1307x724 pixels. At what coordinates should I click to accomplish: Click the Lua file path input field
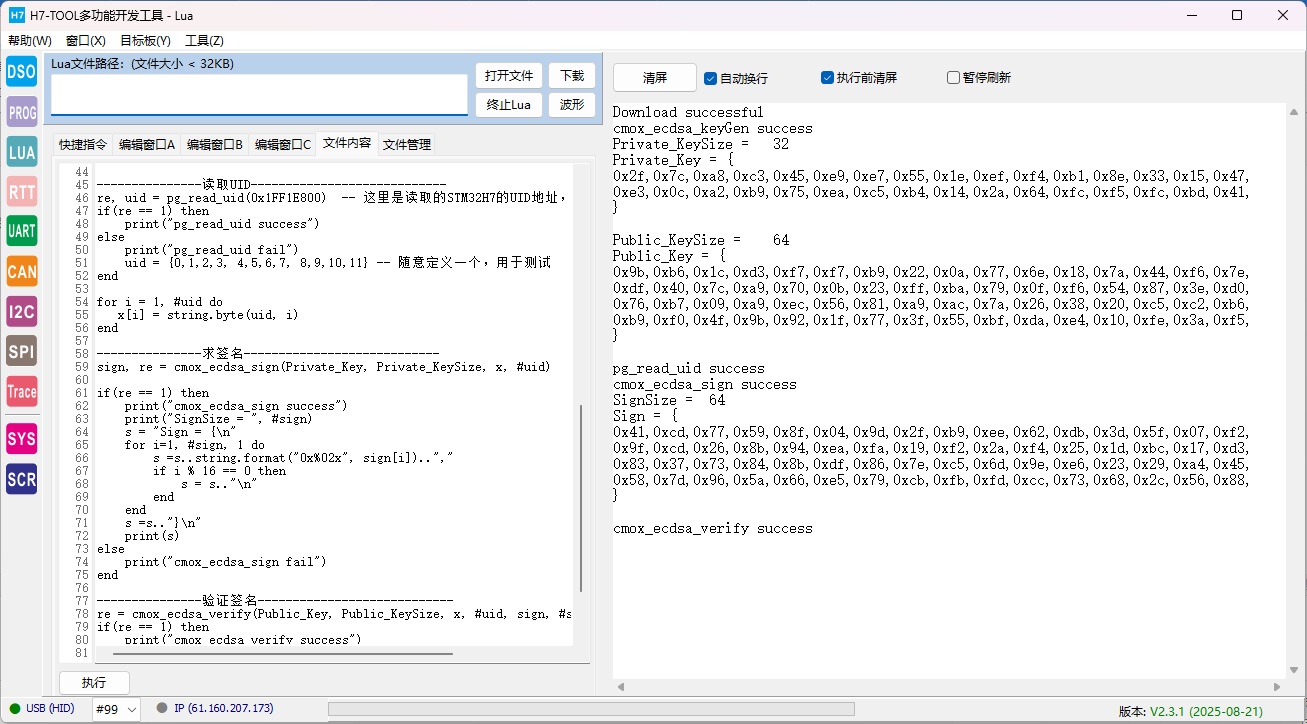tap(259, 95)
